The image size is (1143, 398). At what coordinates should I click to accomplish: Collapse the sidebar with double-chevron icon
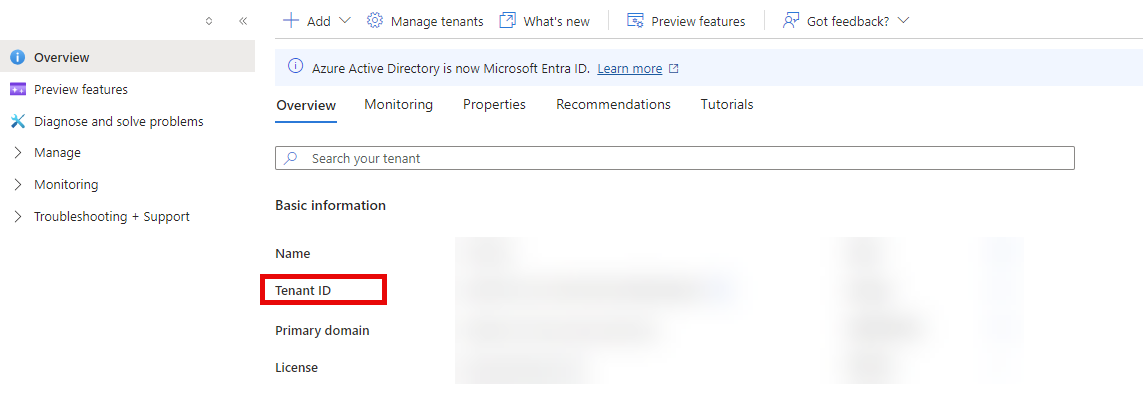(243, 21)
